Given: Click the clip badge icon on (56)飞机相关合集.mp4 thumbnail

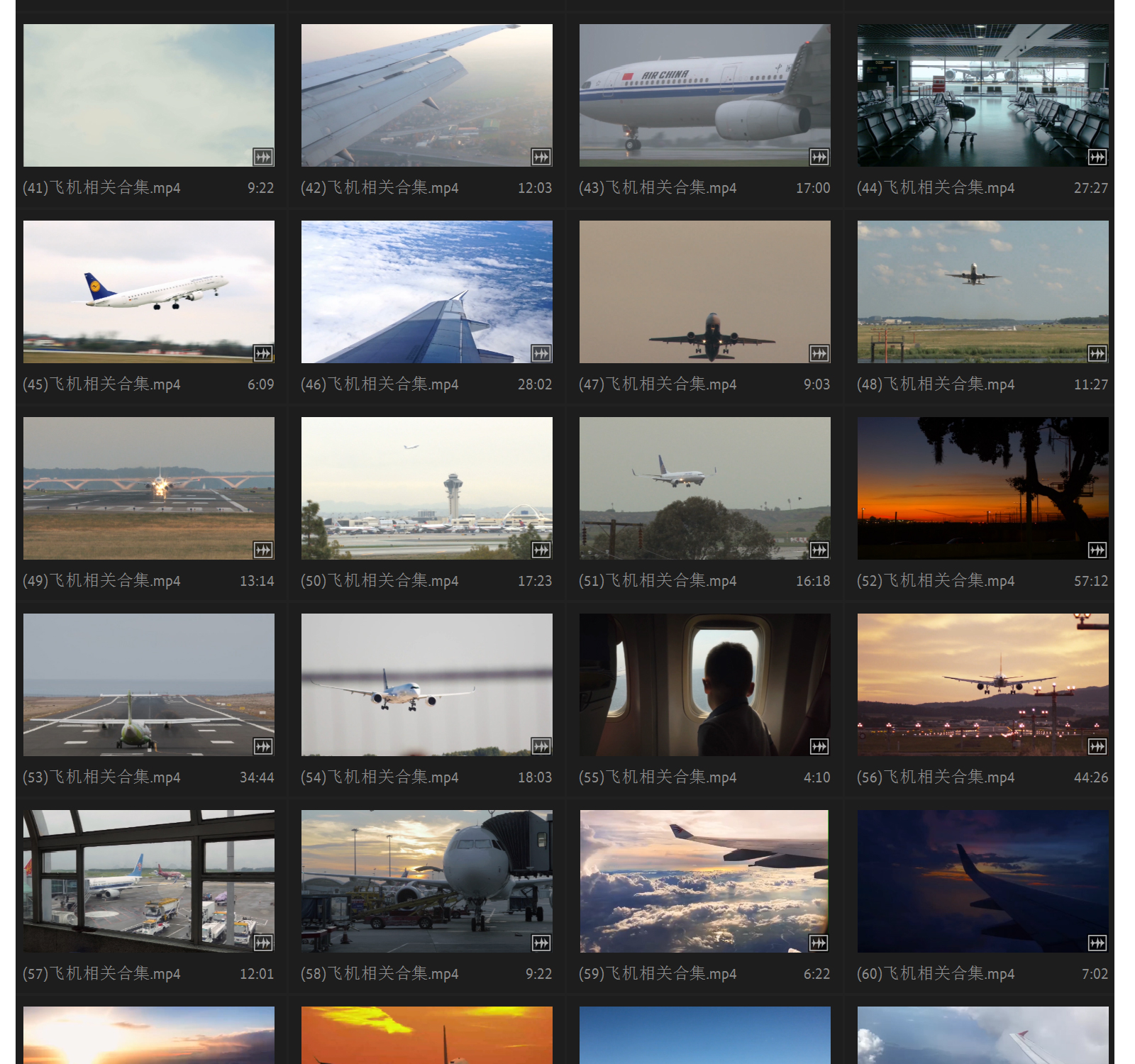Looking at the screenshot, I should pyautogui.click(x=1097, y=746).
